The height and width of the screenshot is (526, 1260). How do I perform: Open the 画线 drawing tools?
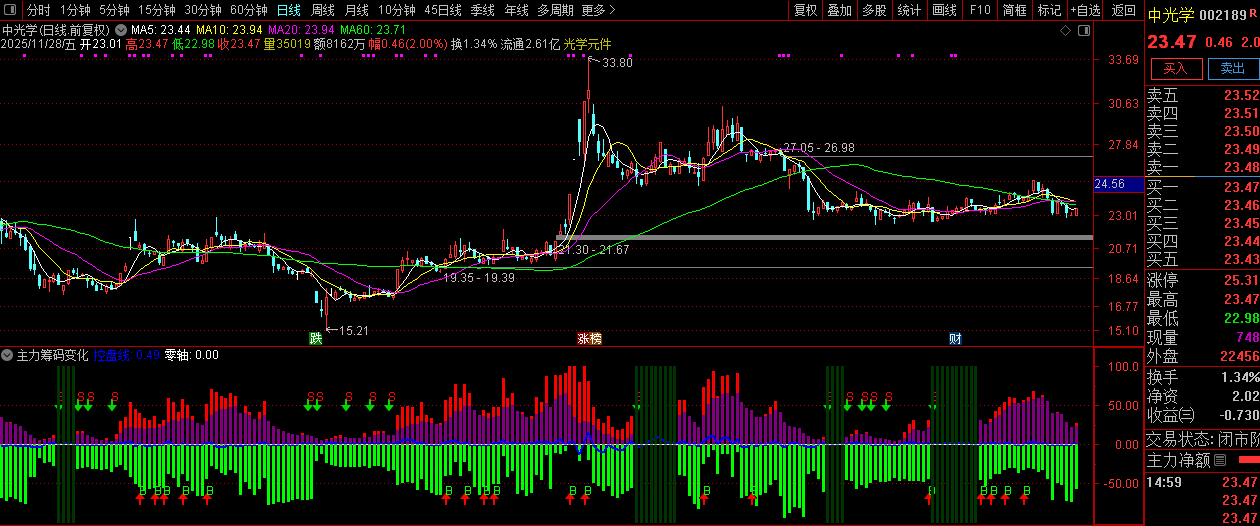tap(944, 10)
